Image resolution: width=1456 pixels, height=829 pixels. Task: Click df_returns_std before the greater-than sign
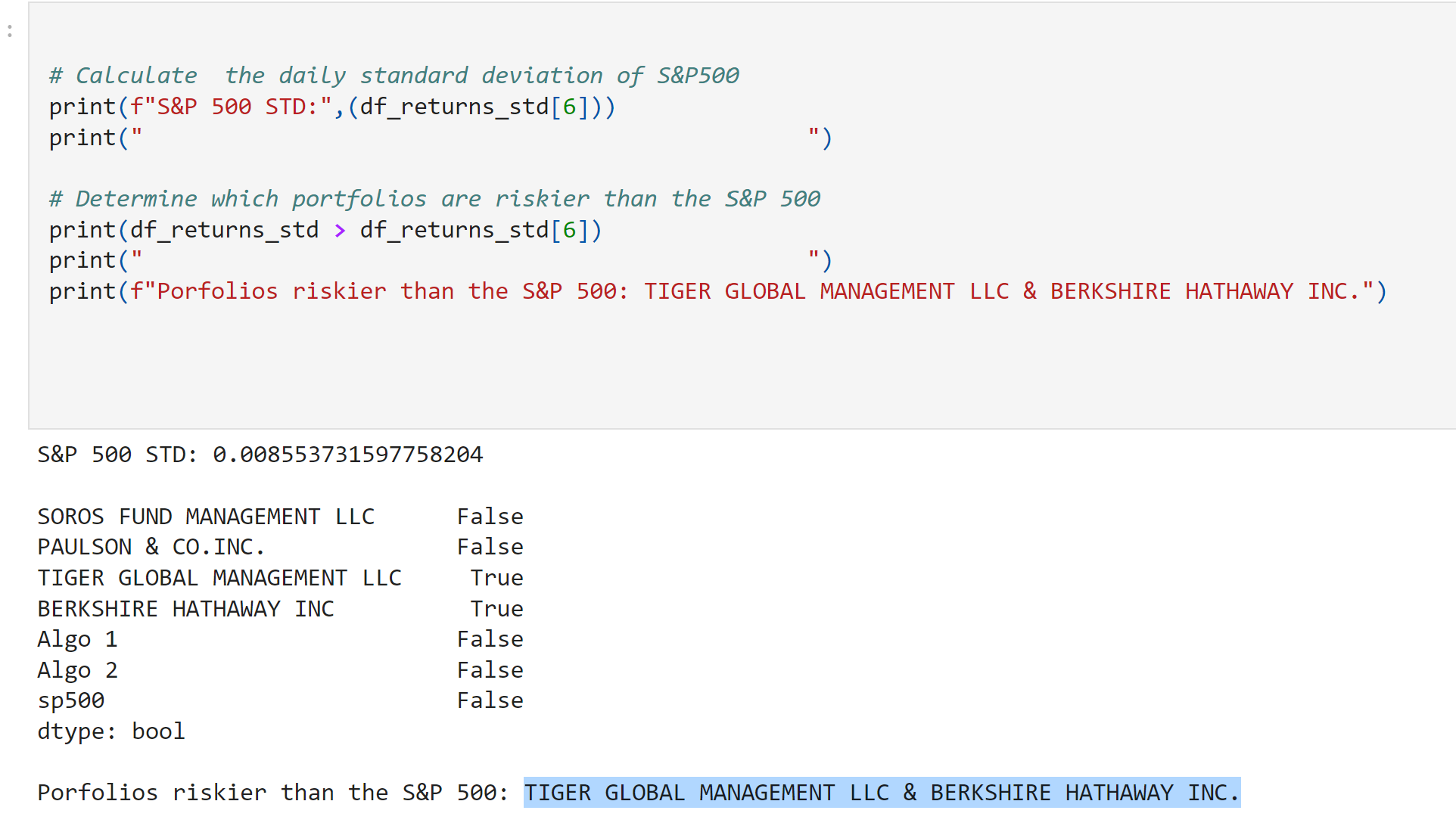click(224, 230)
